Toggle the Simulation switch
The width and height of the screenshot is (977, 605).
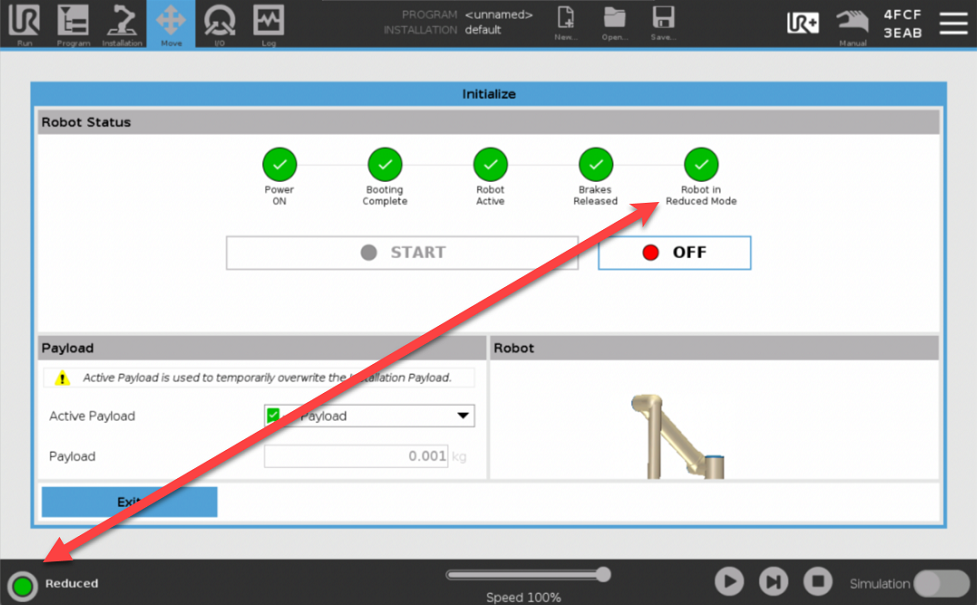coord(941,583)
